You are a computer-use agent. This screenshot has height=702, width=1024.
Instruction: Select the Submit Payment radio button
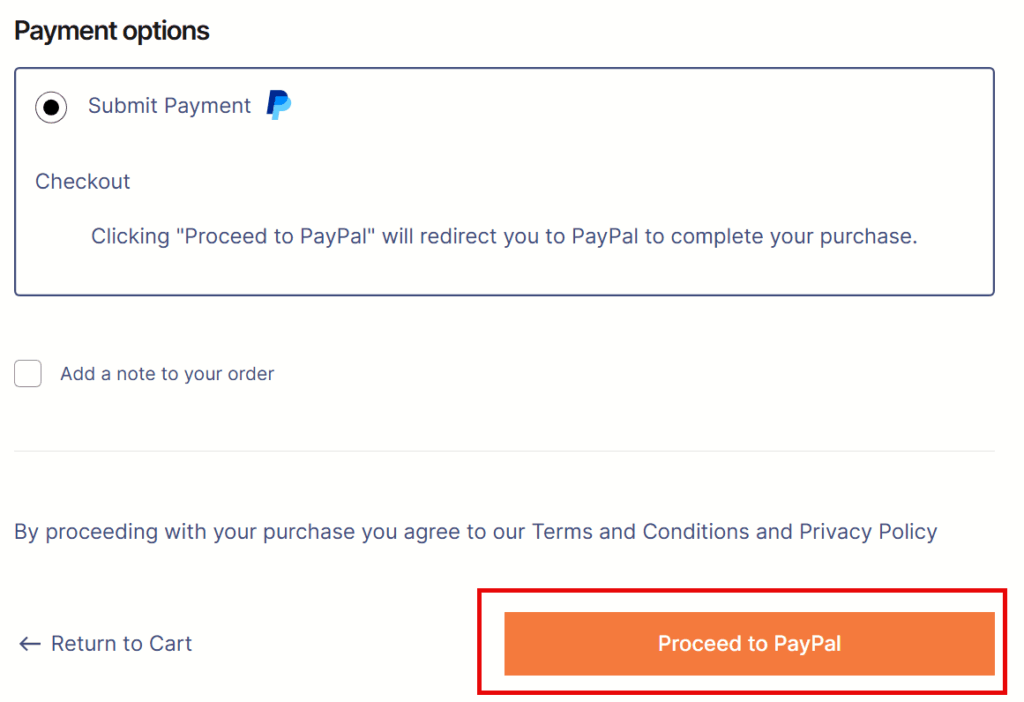[x=51, y=107]
